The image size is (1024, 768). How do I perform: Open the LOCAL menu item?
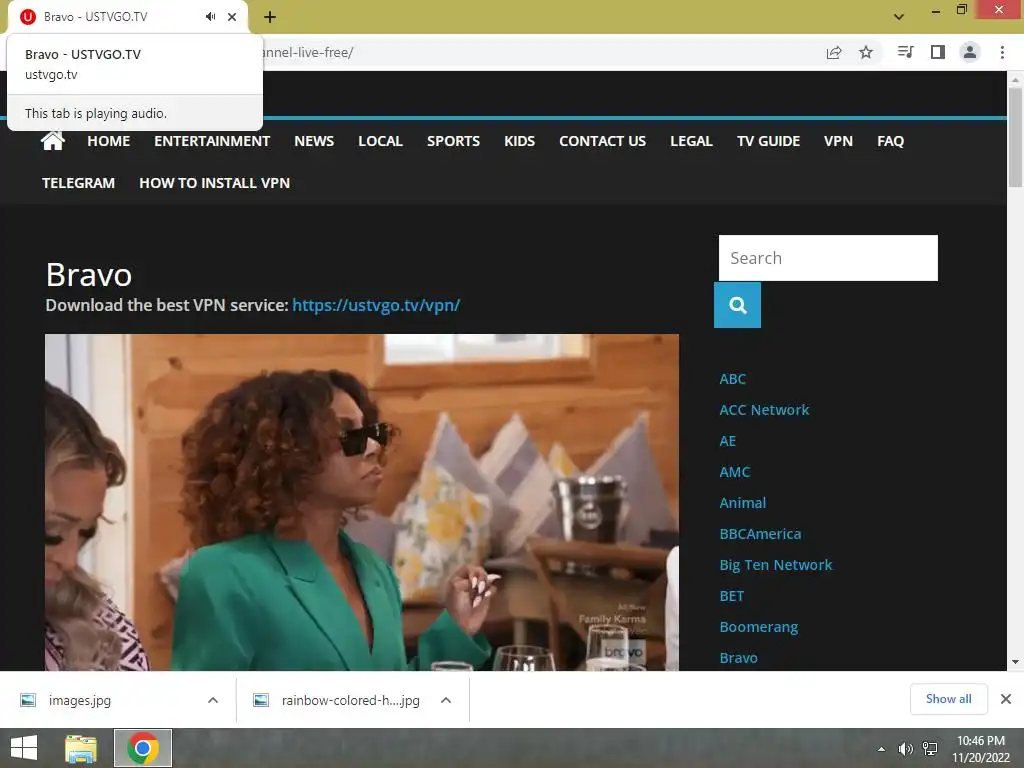pyautogui.click(x=380, y=141)
